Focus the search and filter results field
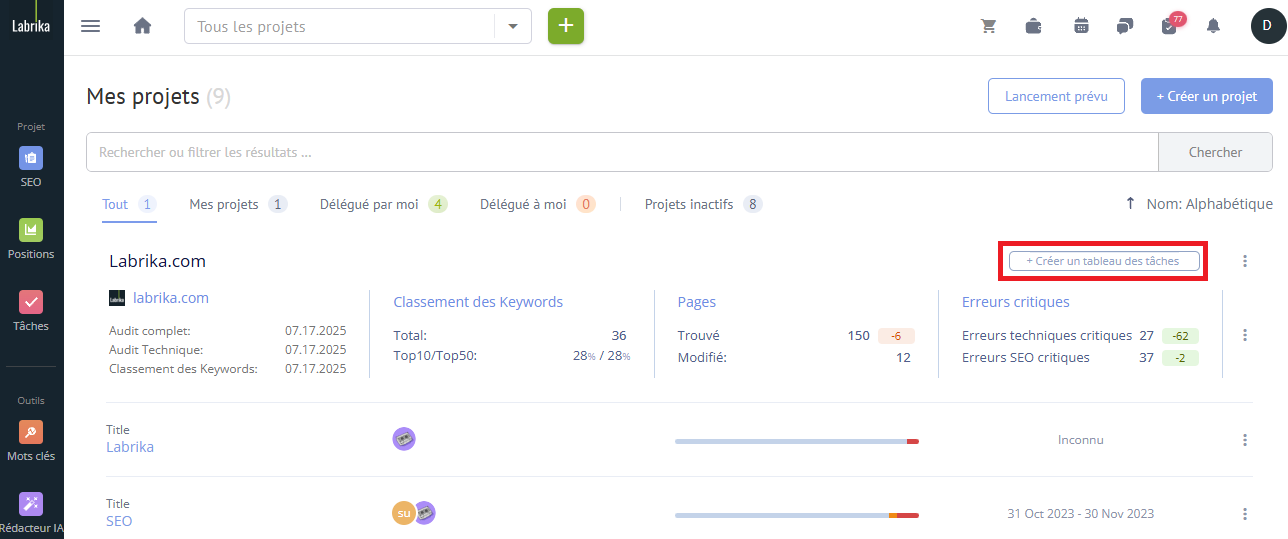This screenshot has height=539, width=1288. [x=622, y=152]
